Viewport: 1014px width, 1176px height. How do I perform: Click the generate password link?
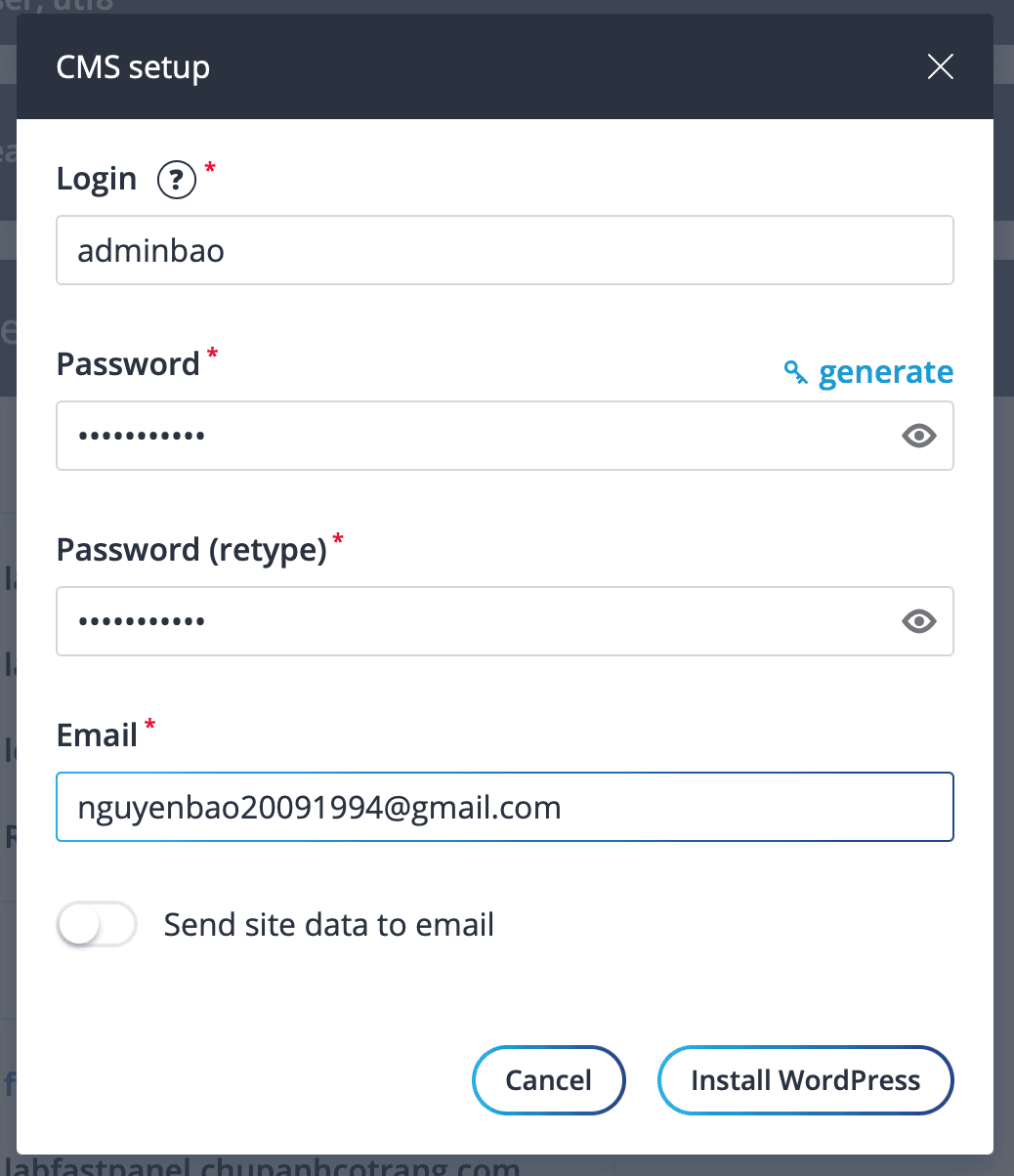point(885,372)
